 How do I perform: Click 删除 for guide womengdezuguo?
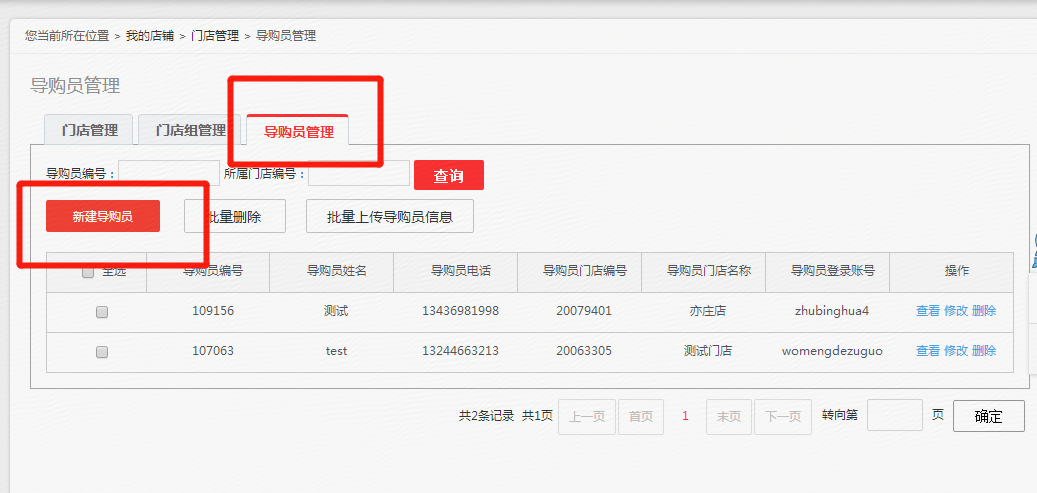[984, 351]
